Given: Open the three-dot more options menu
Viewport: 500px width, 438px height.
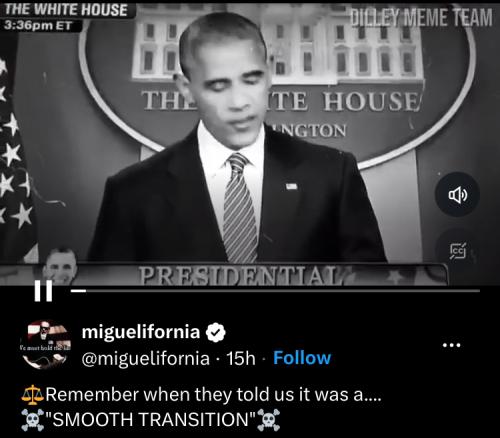Looking at the screenshot, I should click(452, 345).
